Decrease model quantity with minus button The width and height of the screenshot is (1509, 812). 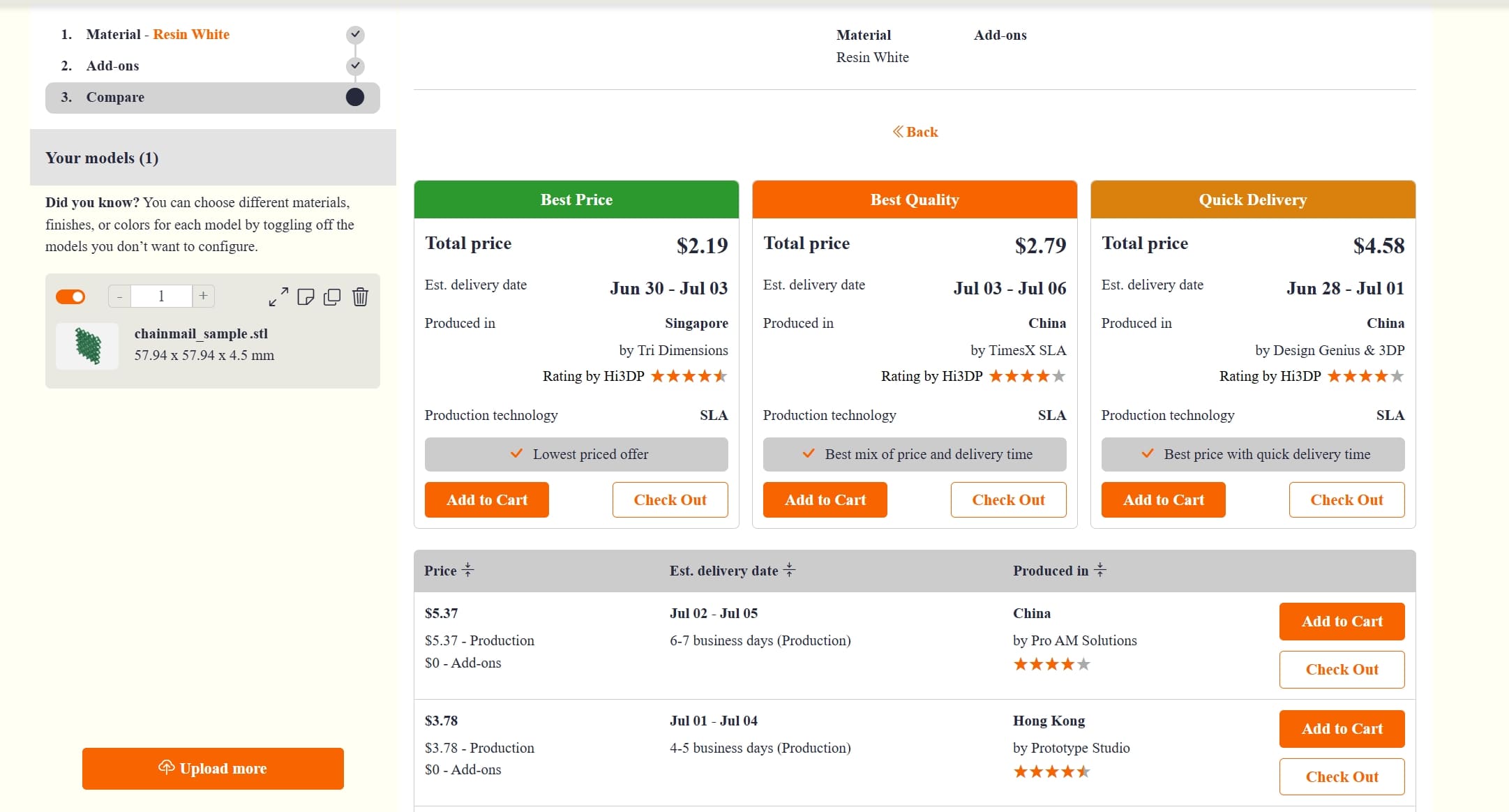(119, 296)
